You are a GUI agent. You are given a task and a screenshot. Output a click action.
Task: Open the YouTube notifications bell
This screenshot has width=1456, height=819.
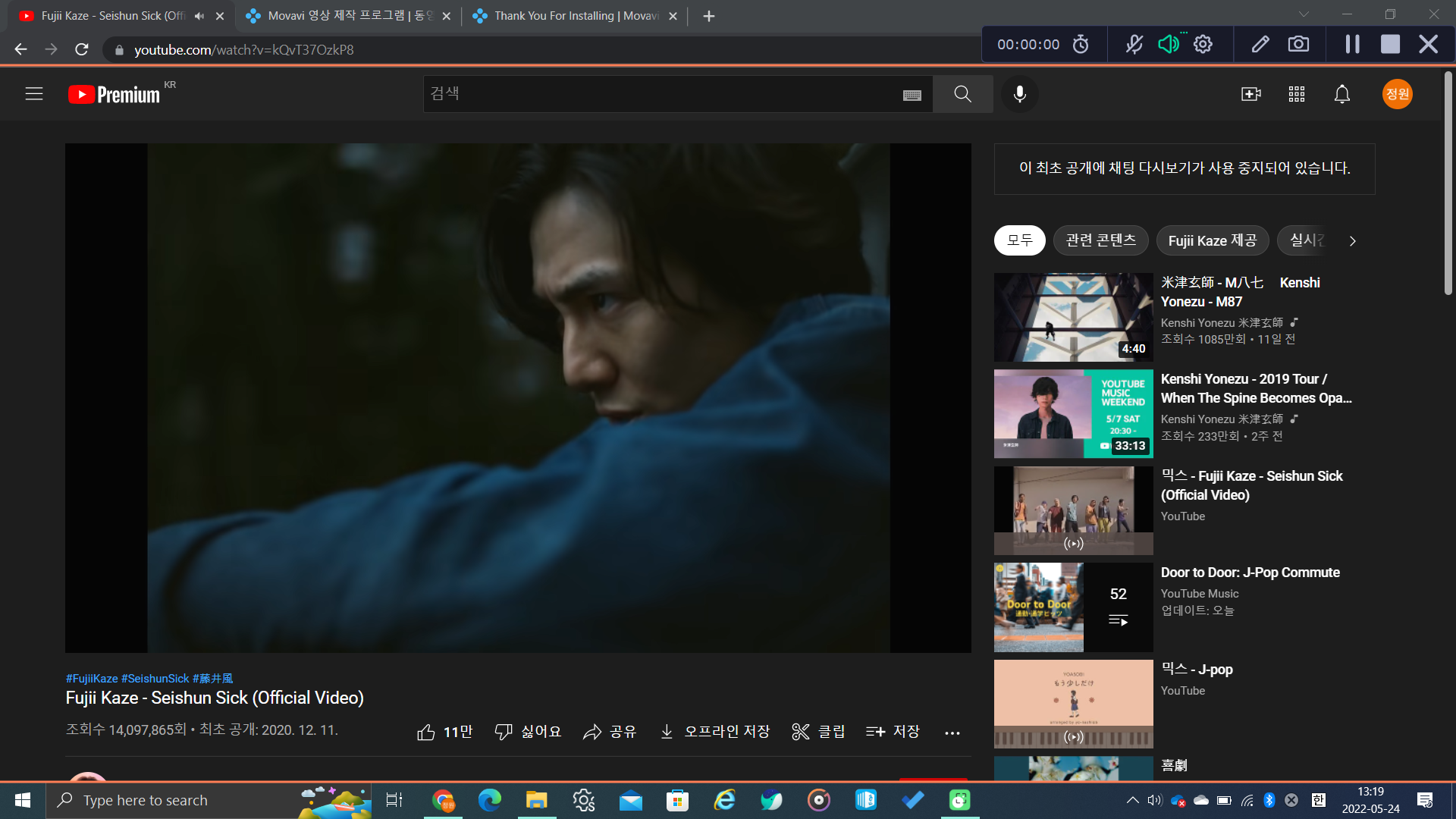(x=1342, y=94)
